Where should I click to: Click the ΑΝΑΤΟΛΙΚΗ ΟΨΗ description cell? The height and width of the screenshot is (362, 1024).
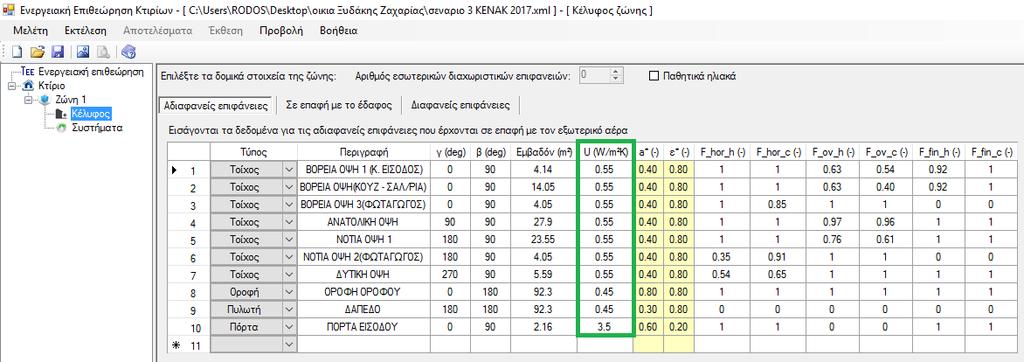tap(364, 222)
